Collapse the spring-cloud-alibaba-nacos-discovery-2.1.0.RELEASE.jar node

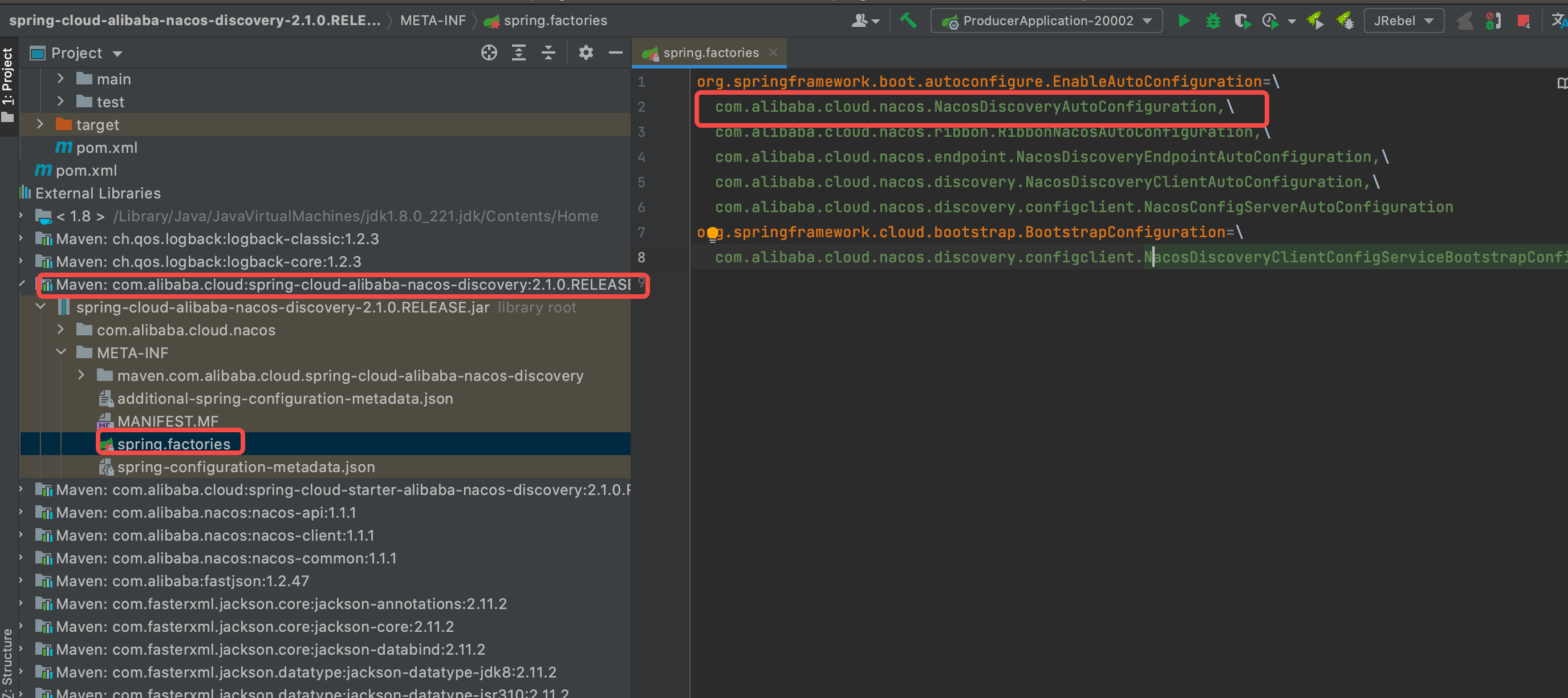40,307
